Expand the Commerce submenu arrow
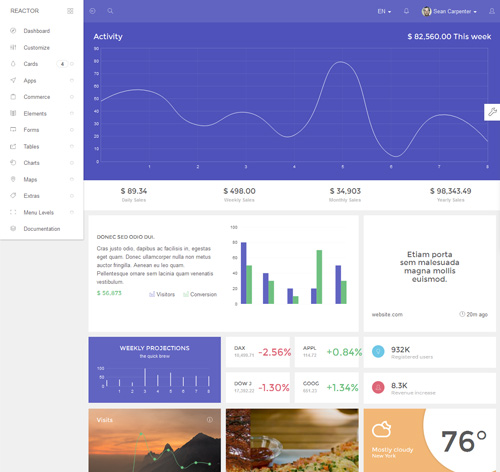Screen dimensions: 500x472 72,97
